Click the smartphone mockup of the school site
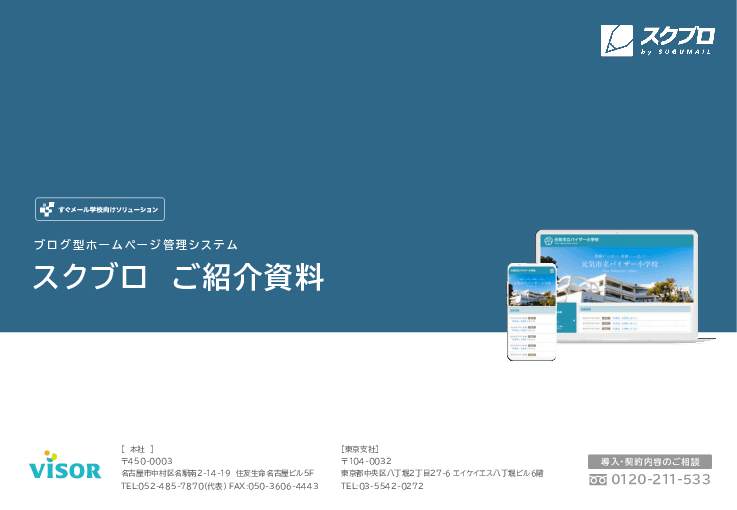 pos(532,312)
